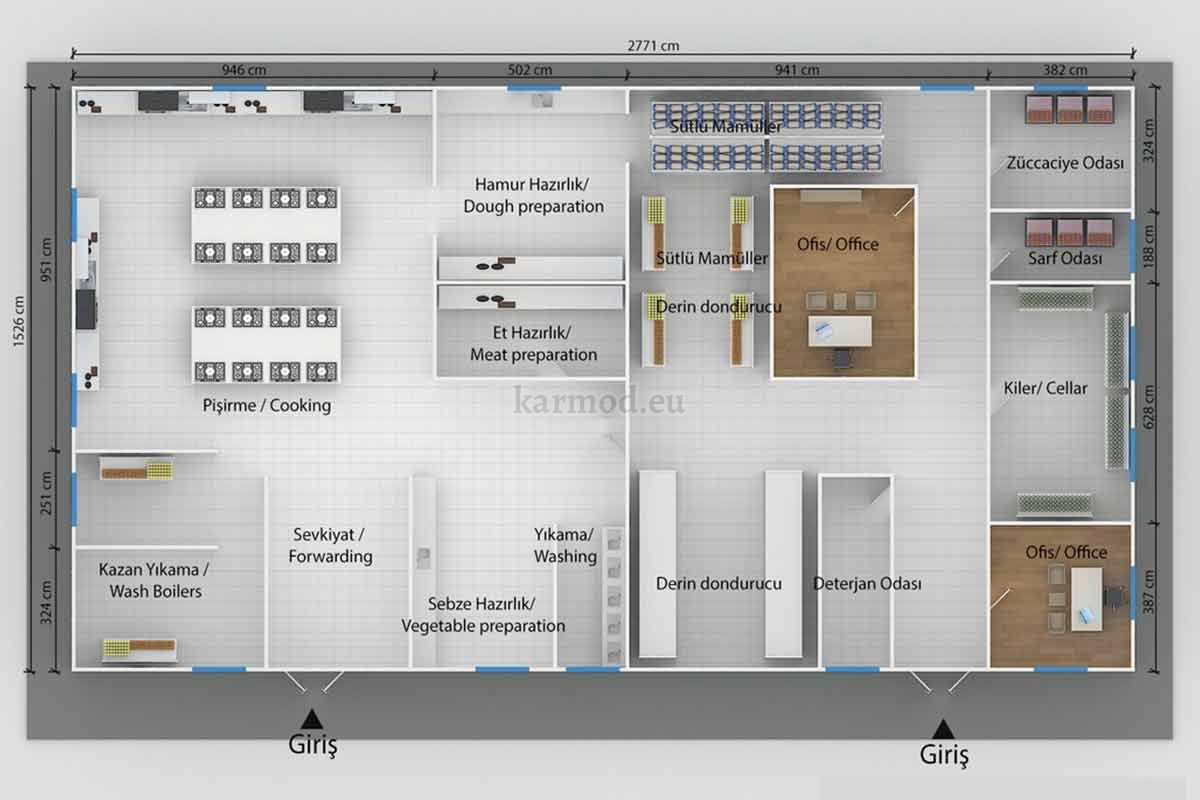Image resolution: width=1200 pixels, height=800 pixels.
Task: Select the desk in the lower-right Ofis/Office room
Action: pyautogui.click(x=1086, y=598)
